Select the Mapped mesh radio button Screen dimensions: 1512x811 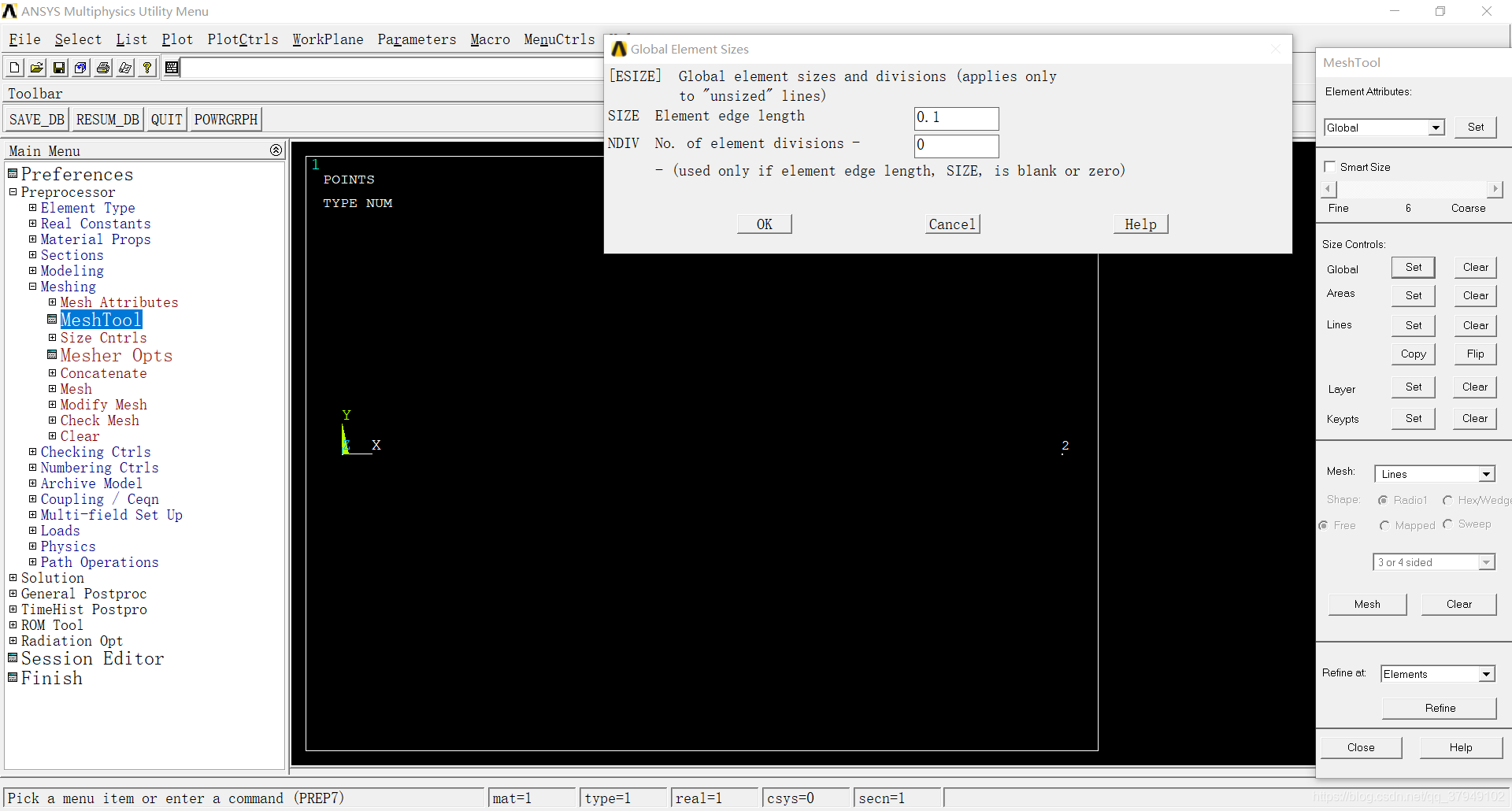[x=1384, y=525]
